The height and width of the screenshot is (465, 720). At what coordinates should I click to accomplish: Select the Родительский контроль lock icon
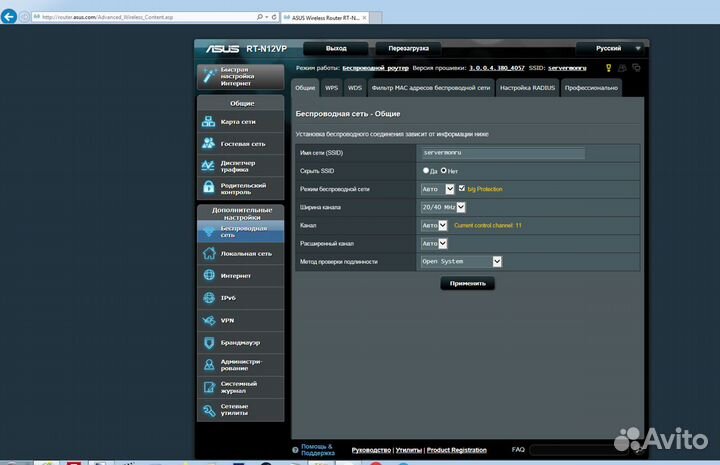coord(208,187)
